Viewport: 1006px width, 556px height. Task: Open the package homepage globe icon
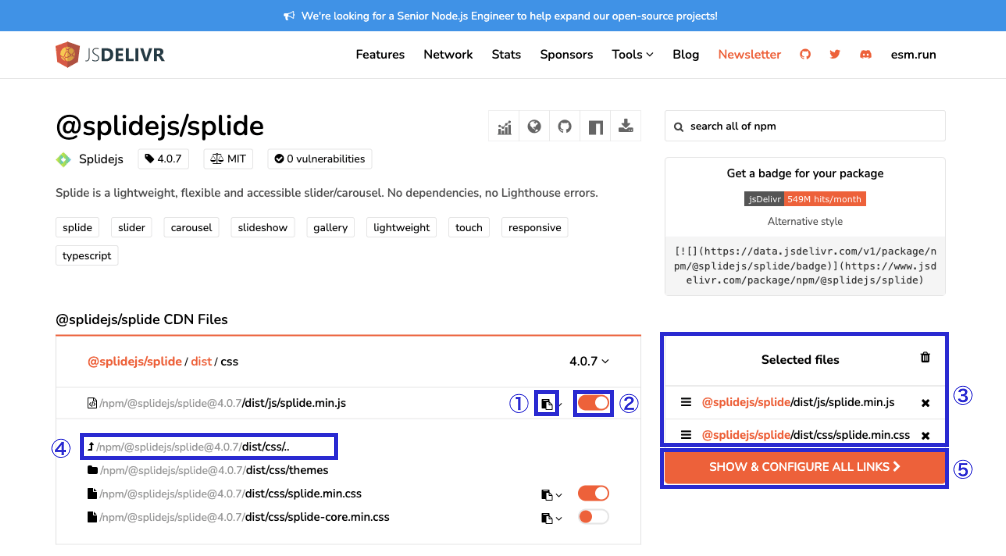(x=534, y=127)
